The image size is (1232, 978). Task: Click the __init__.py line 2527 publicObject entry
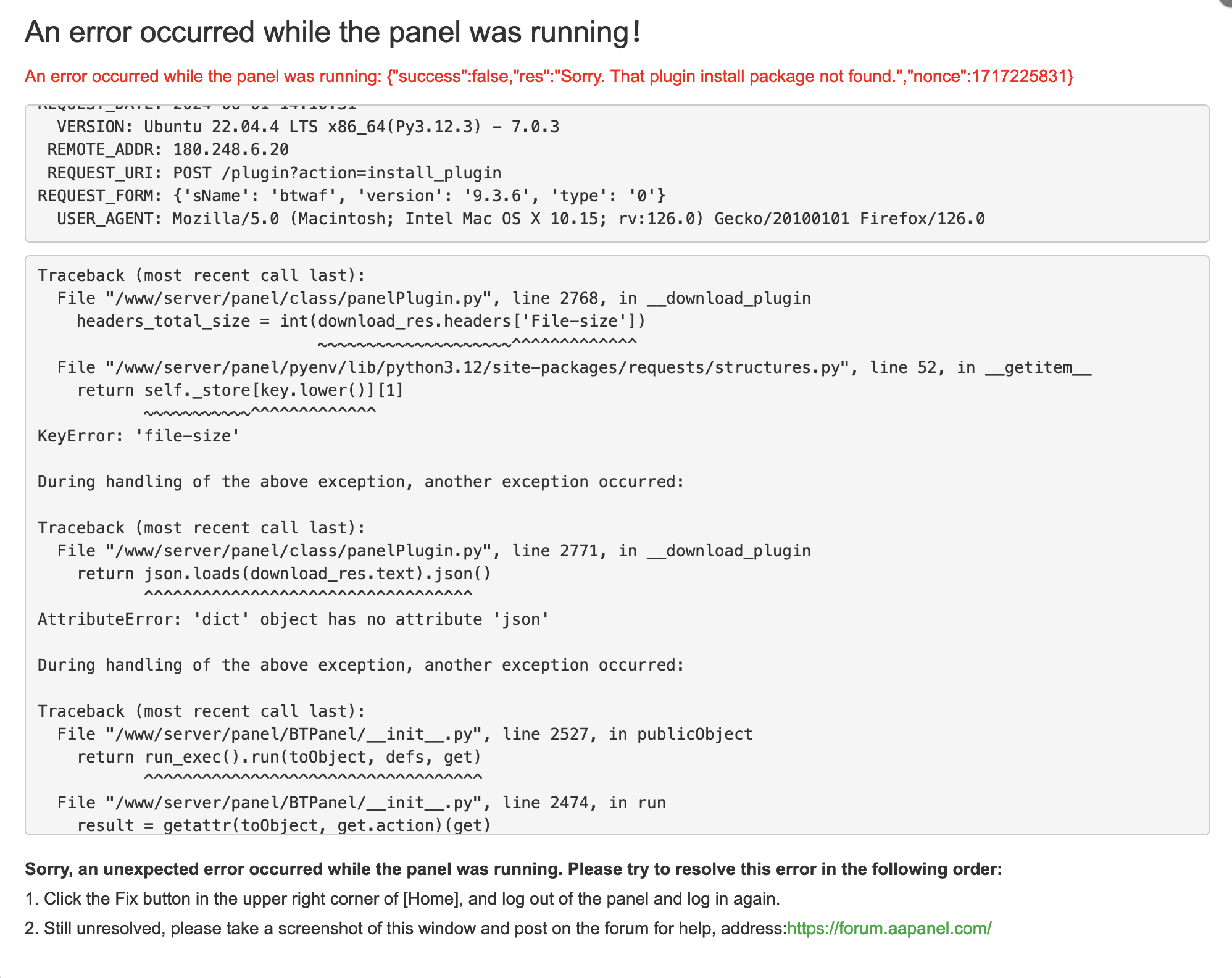pyautogui.click(x=404, y=735)
